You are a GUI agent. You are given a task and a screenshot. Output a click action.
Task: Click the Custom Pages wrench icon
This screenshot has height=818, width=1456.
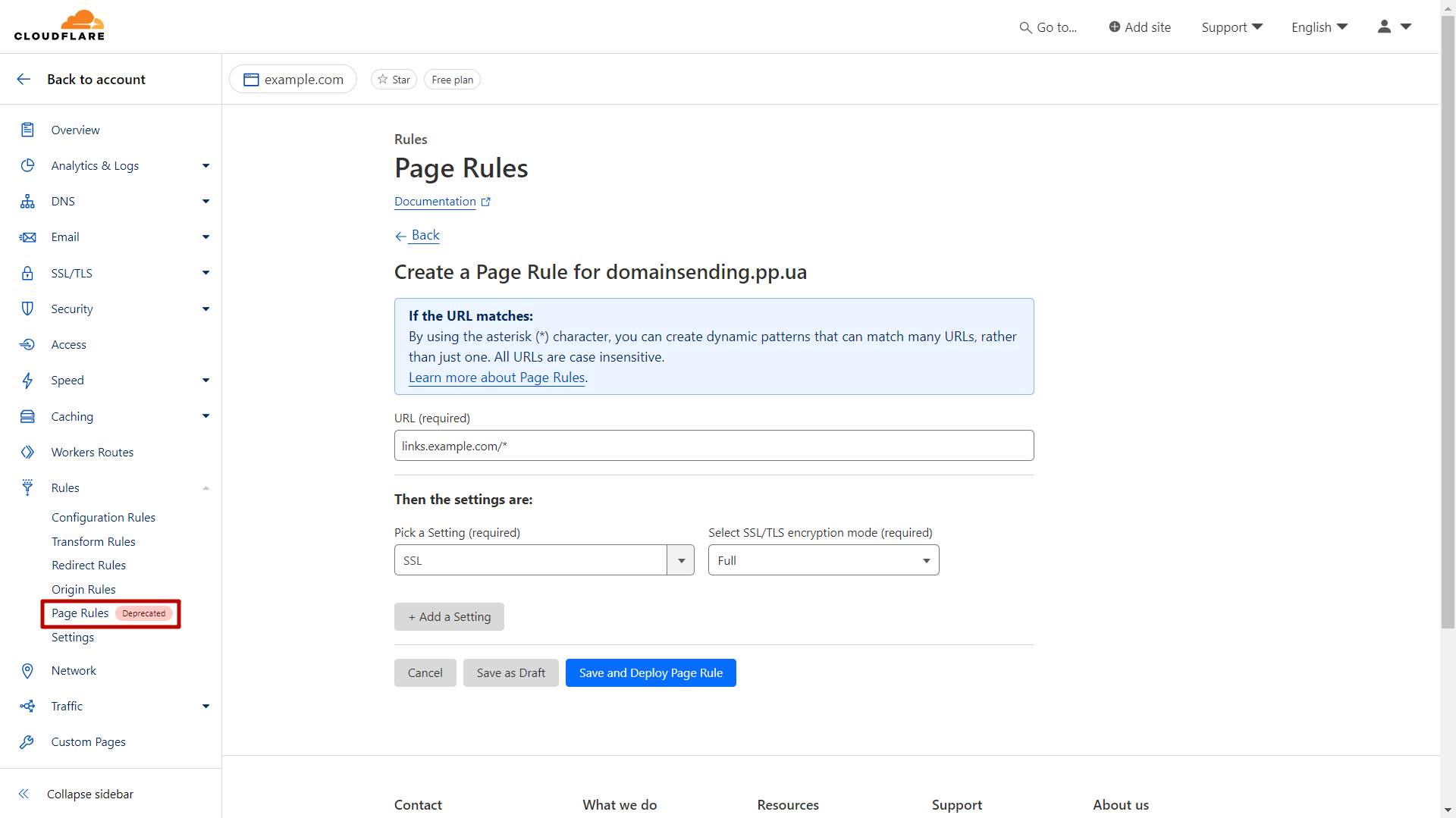pos(27,742)
